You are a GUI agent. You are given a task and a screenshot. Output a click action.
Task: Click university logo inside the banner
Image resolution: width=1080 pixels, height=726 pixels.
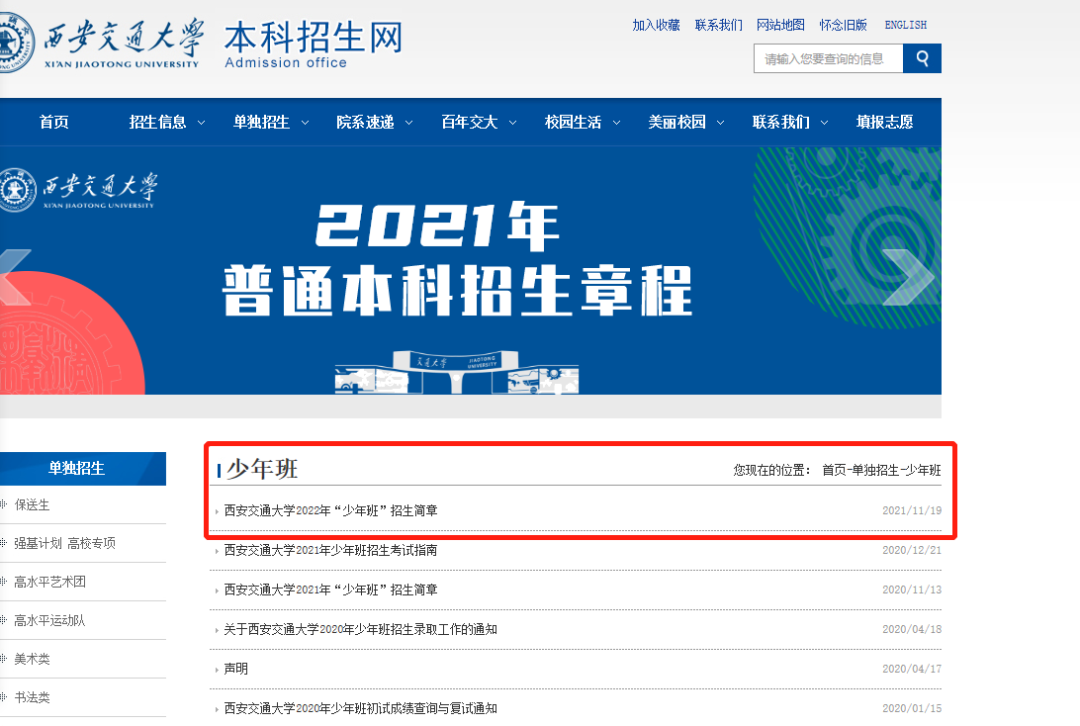[79, 189]
